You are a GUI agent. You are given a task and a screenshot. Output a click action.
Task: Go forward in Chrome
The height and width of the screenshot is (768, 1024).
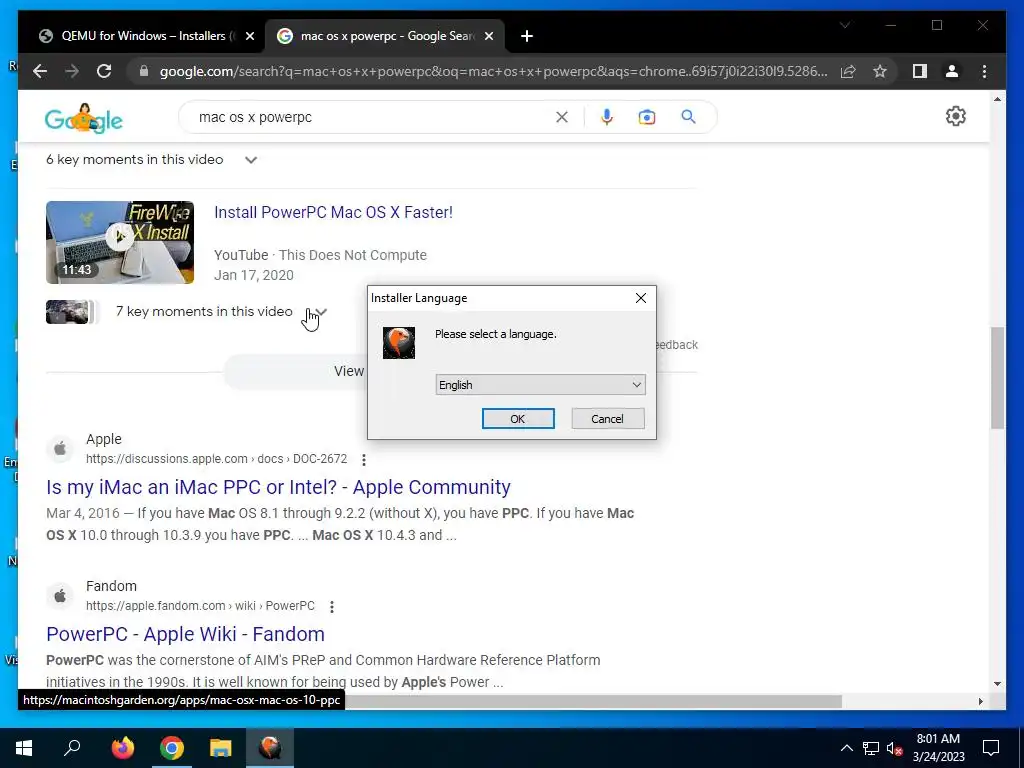pos(72,71)
